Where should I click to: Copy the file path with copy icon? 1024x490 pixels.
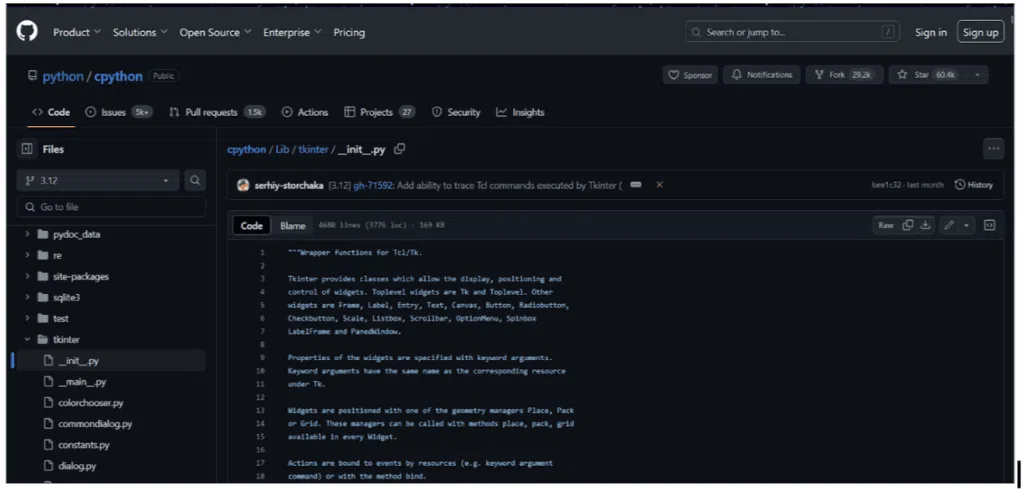click(400, 149)
